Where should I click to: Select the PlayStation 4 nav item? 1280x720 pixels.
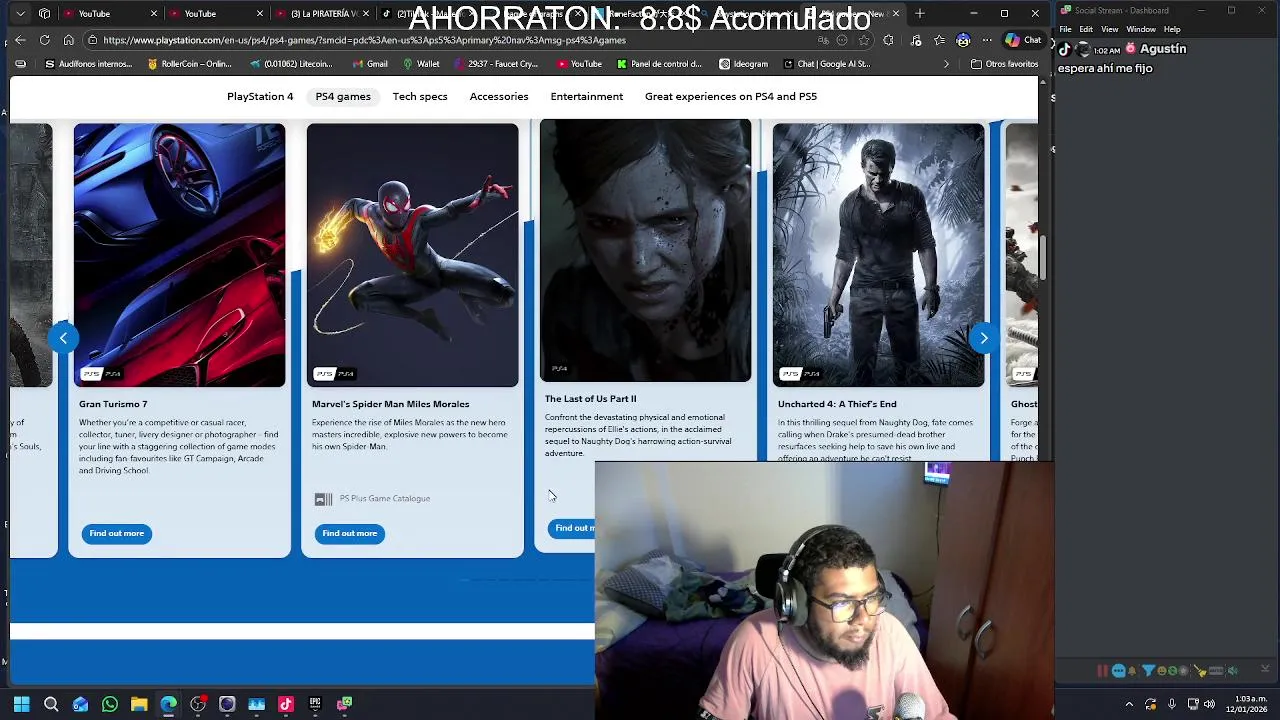click(x=260, y=96)
